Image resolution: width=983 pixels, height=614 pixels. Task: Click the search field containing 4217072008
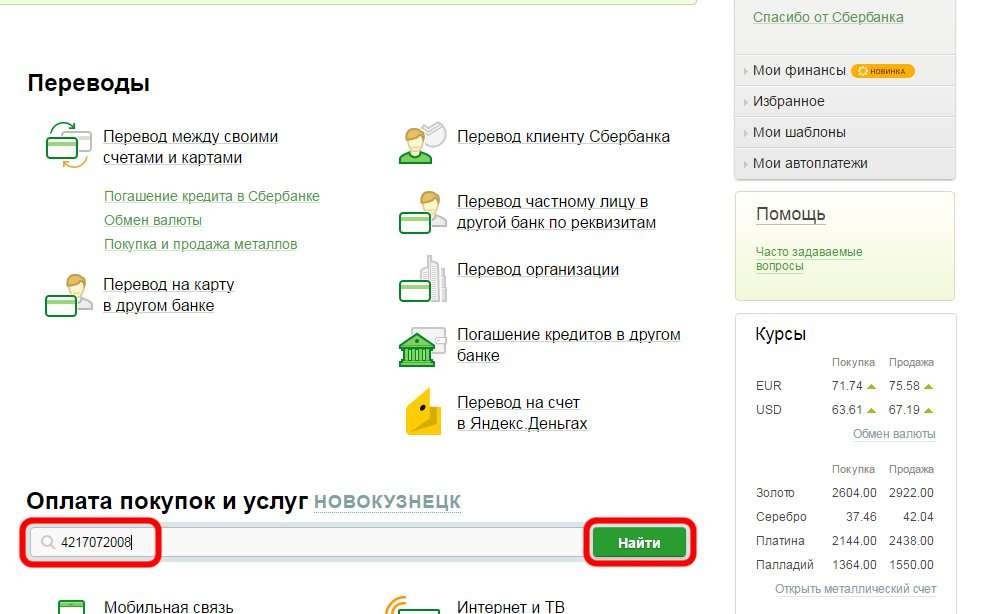(307, 542)
